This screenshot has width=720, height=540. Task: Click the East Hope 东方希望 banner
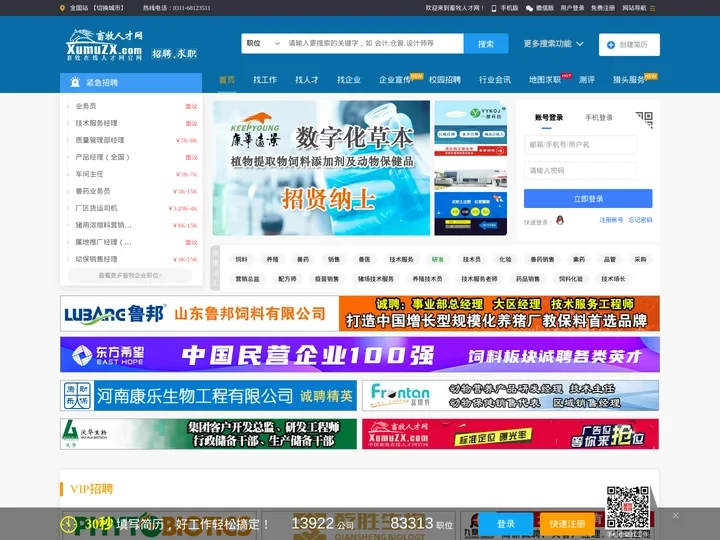(x=360, y=354)
